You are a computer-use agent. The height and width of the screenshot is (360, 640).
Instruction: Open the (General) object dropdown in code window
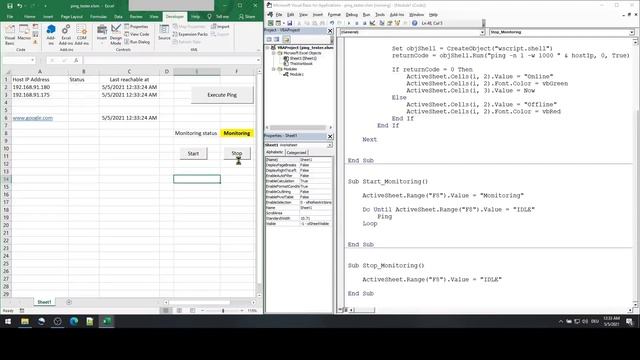pos(482,32)
